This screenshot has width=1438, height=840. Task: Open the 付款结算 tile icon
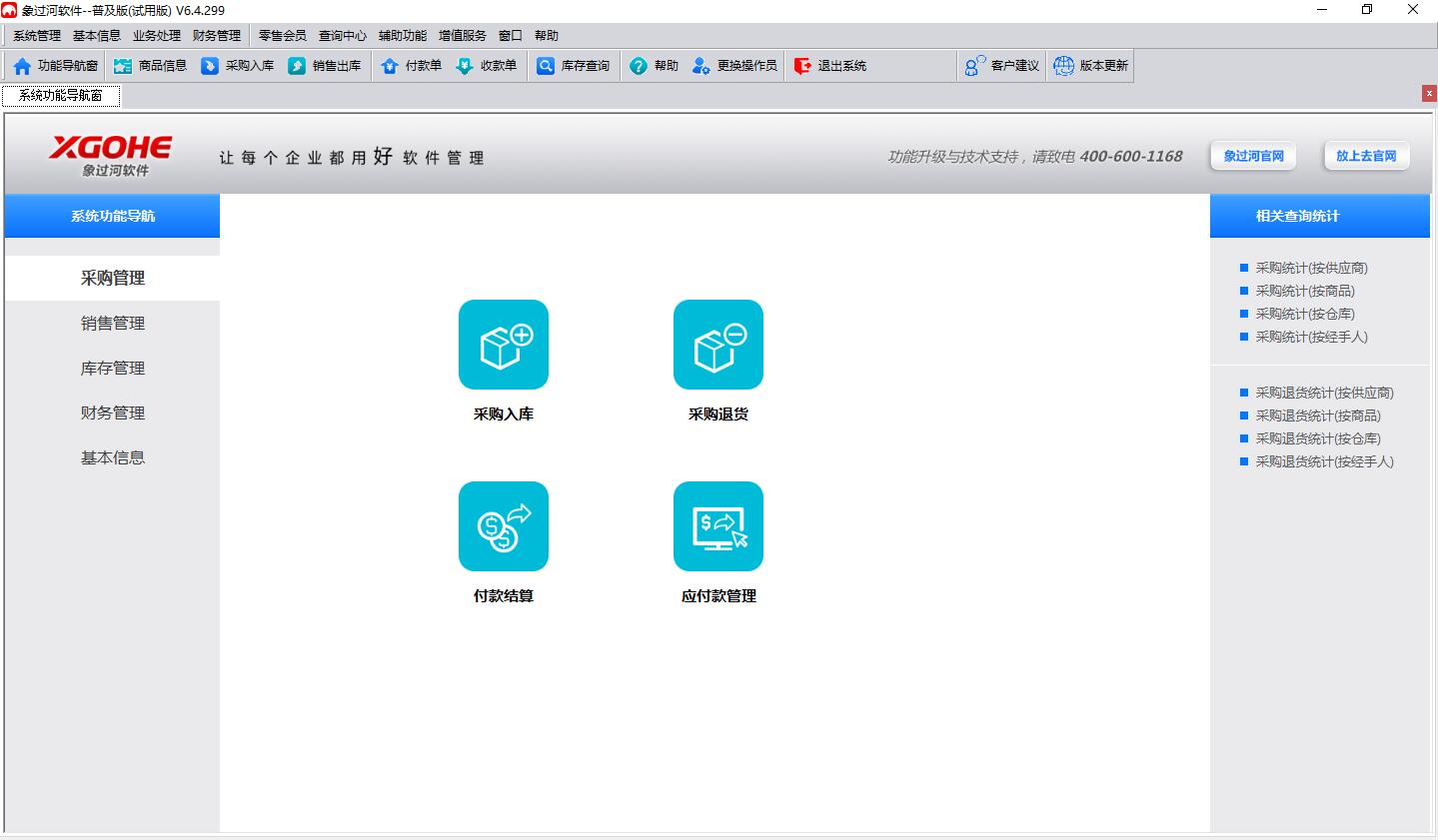click(x=504, y=526)
